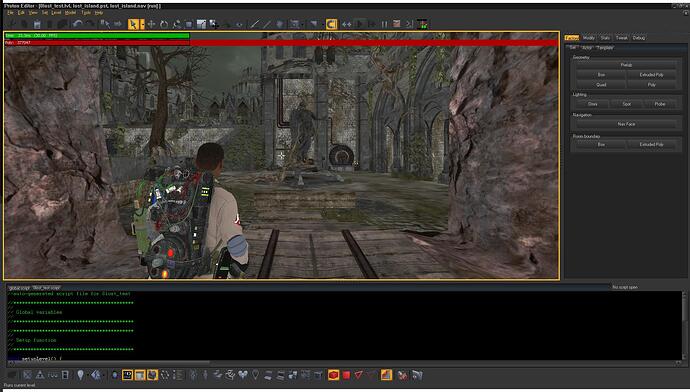The image size is (690, 392).
Task: Click the Poly geometry button
Action: (x=651, y=84)
